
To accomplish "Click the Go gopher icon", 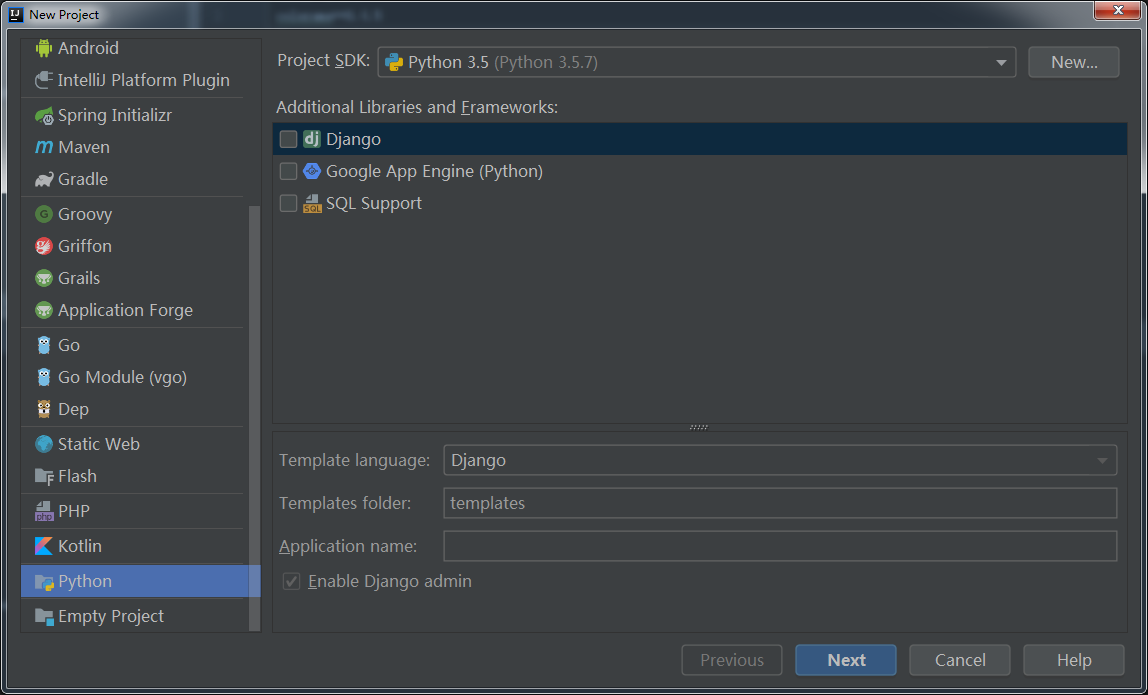I will pyautogui.click(x=44, y=345).
